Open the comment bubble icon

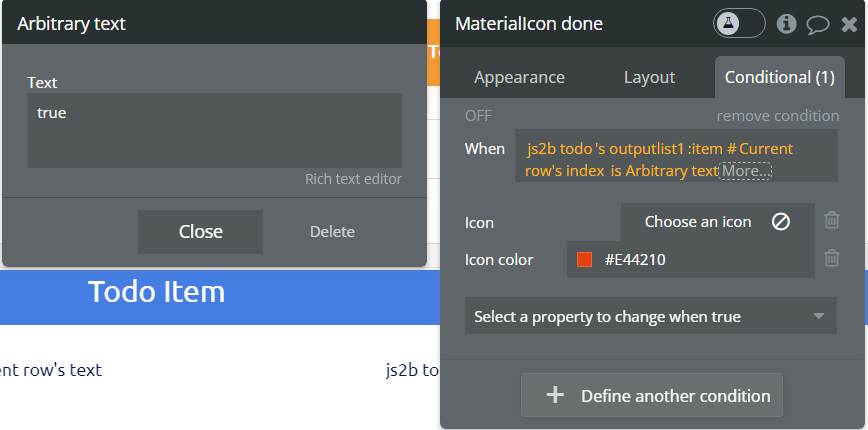(x=818, y=24)
